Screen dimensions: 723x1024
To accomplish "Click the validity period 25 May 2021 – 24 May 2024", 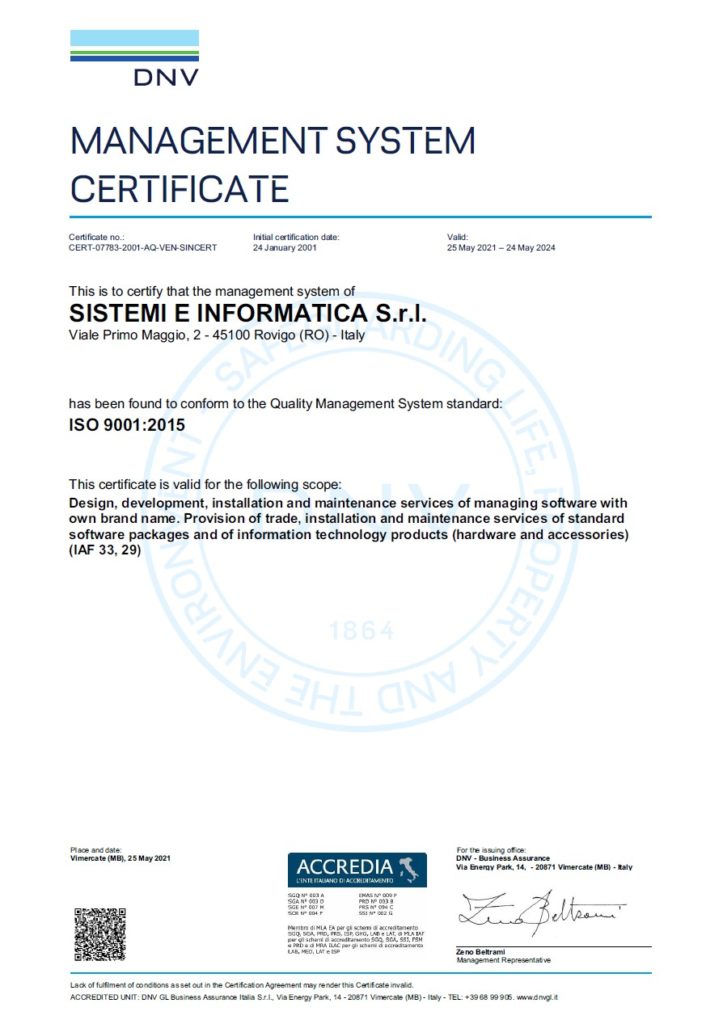I will pyautogui.click(x=501, y=248).
